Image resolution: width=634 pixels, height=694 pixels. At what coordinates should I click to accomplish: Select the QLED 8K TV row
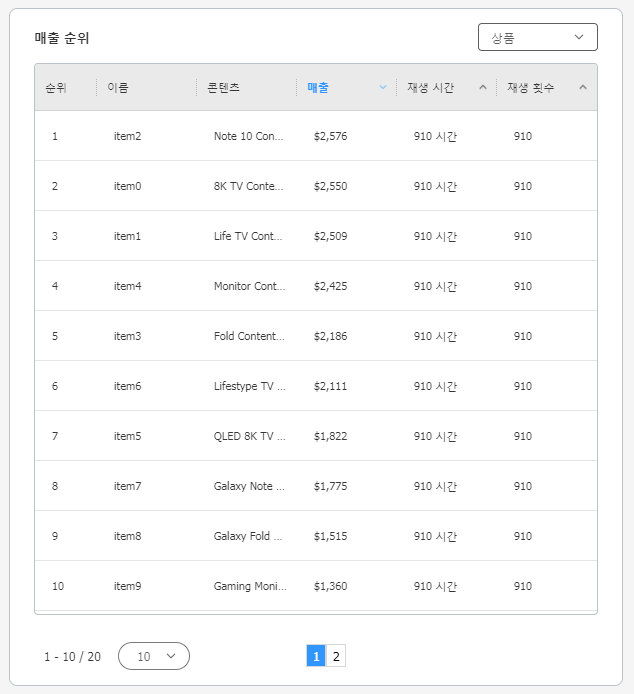(x=249, y=436)
